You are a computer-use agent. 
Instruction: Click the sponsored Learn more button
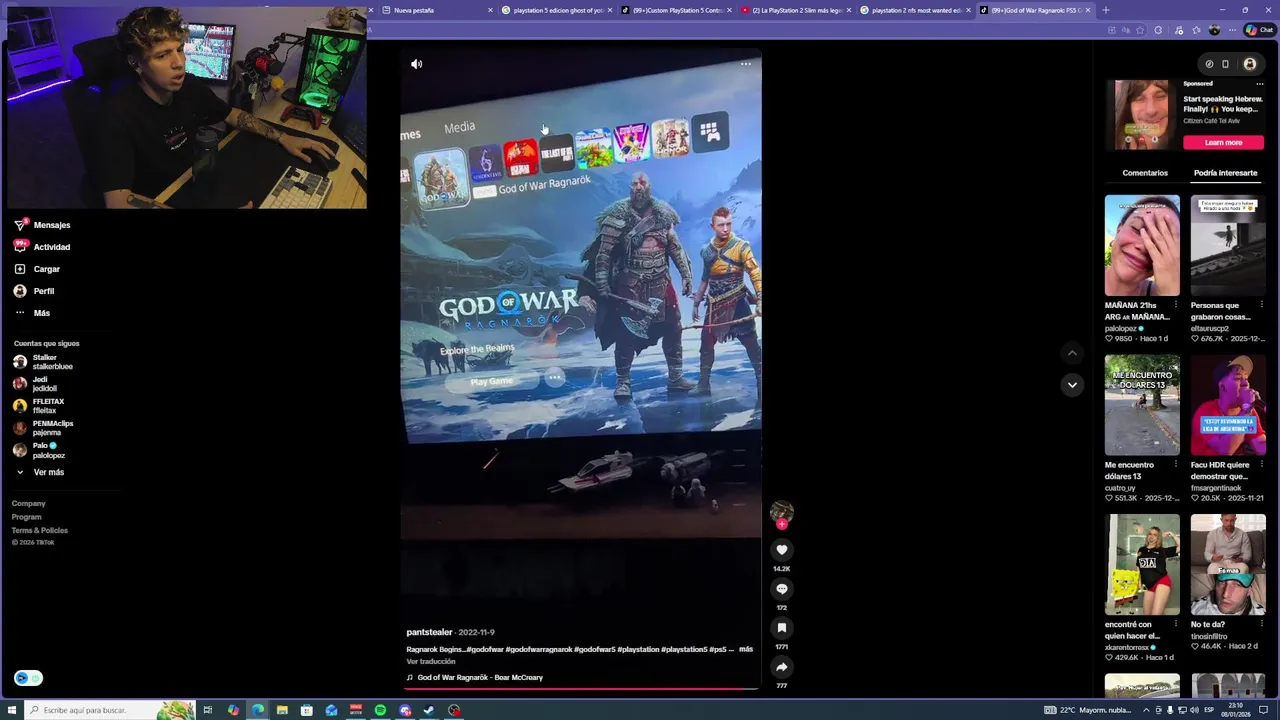click(1223, 142)
